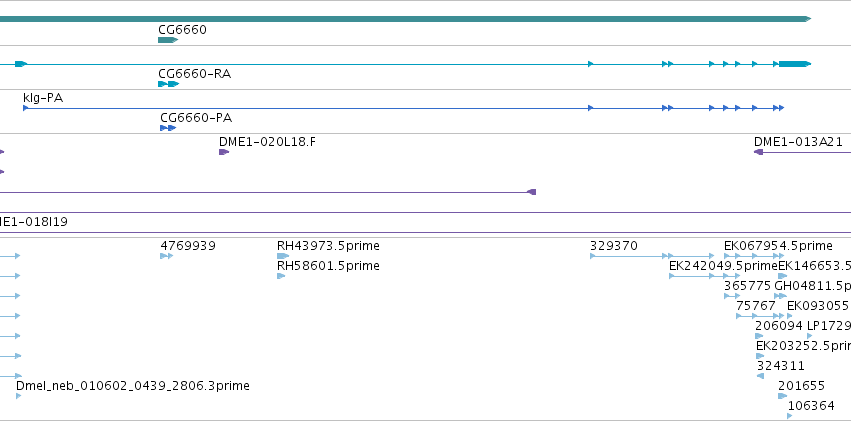
Task: Click the DME1-013A21 label
Action: point(798,142)
